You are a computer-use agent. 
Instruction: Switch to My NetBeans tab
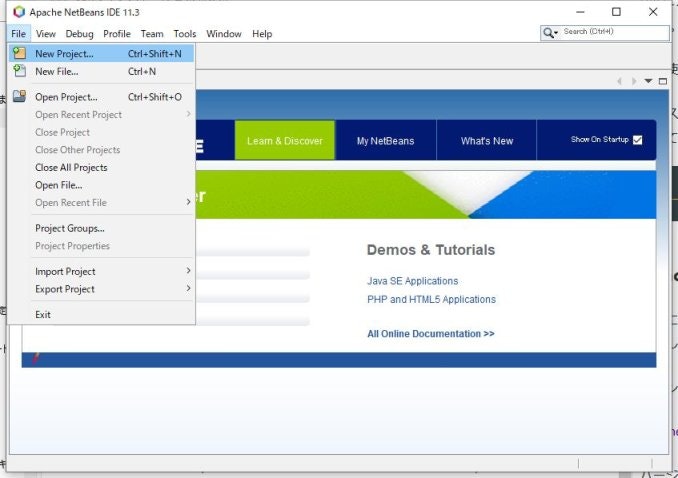[x=385, y=141]
